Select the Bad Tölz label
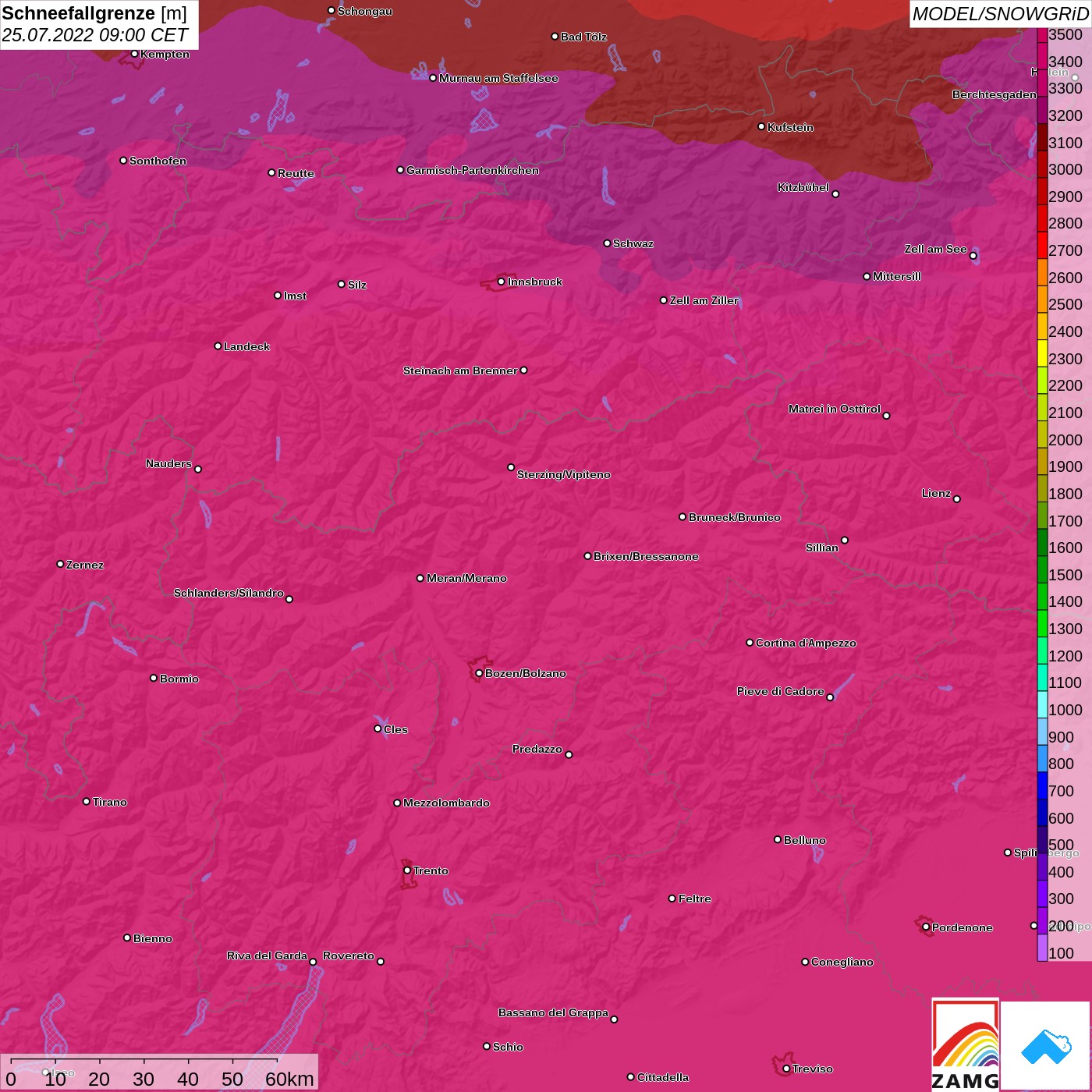 tap(583, 37)
